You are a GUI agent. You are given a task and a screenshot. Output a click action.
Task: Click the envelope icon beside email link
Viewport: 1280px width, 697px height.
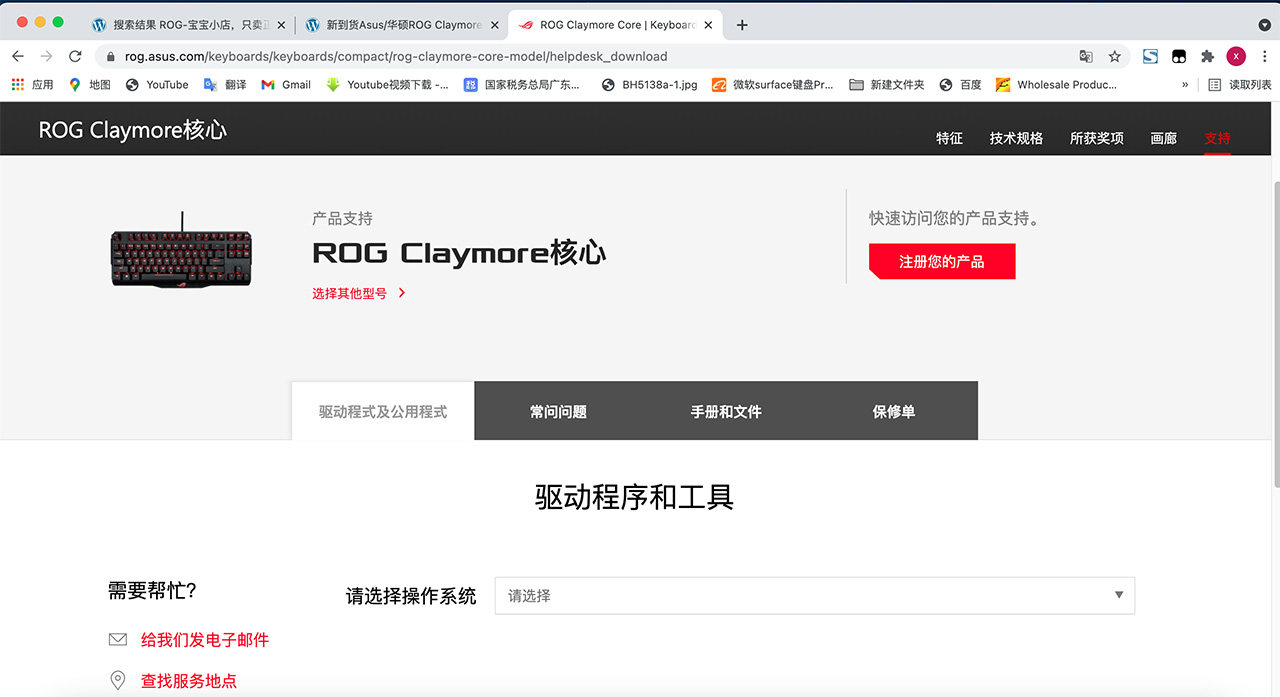[118, 640]
